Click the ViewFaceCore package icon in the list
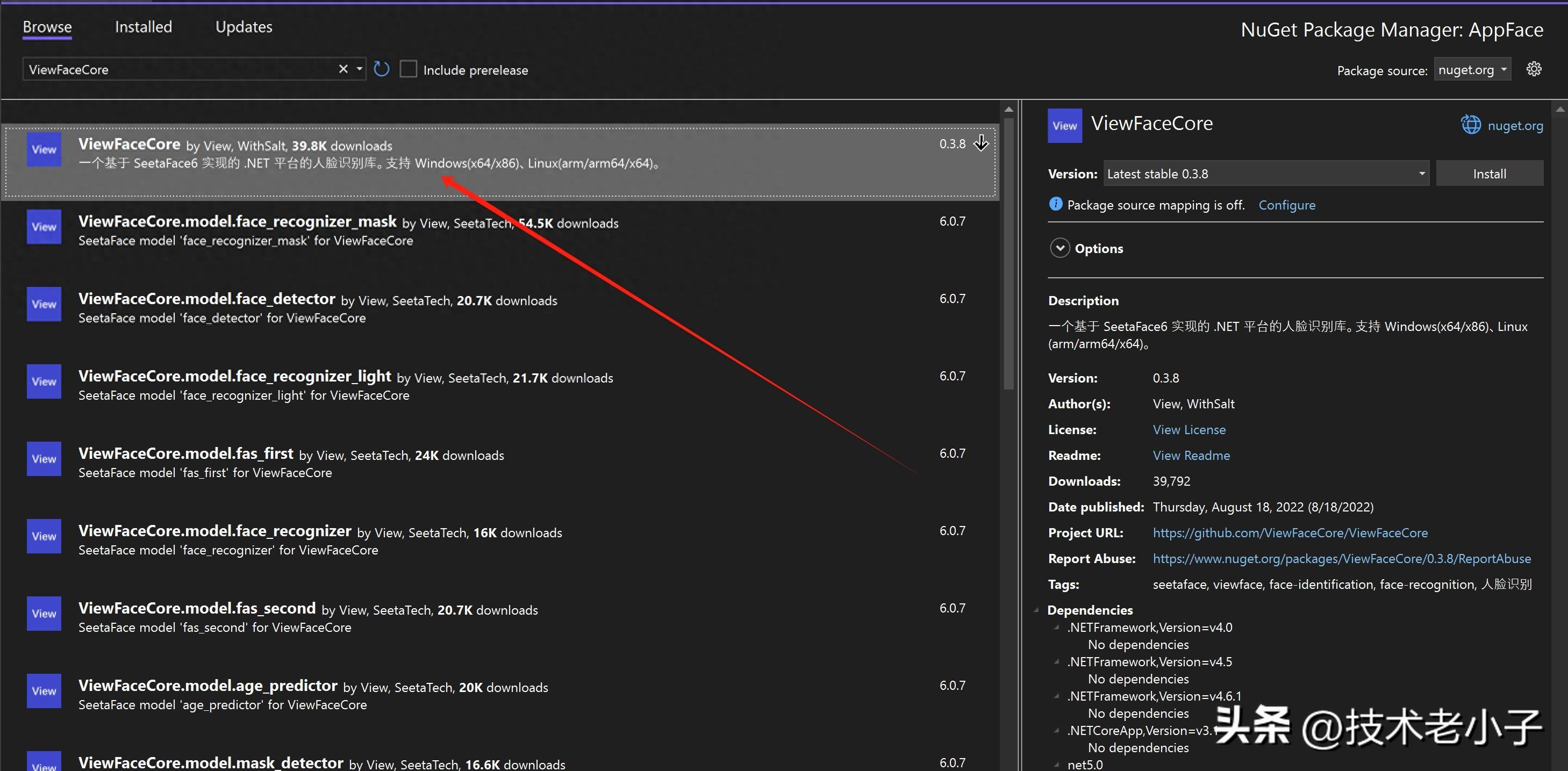Viewport: 1568px width, 771px height. 44,150
